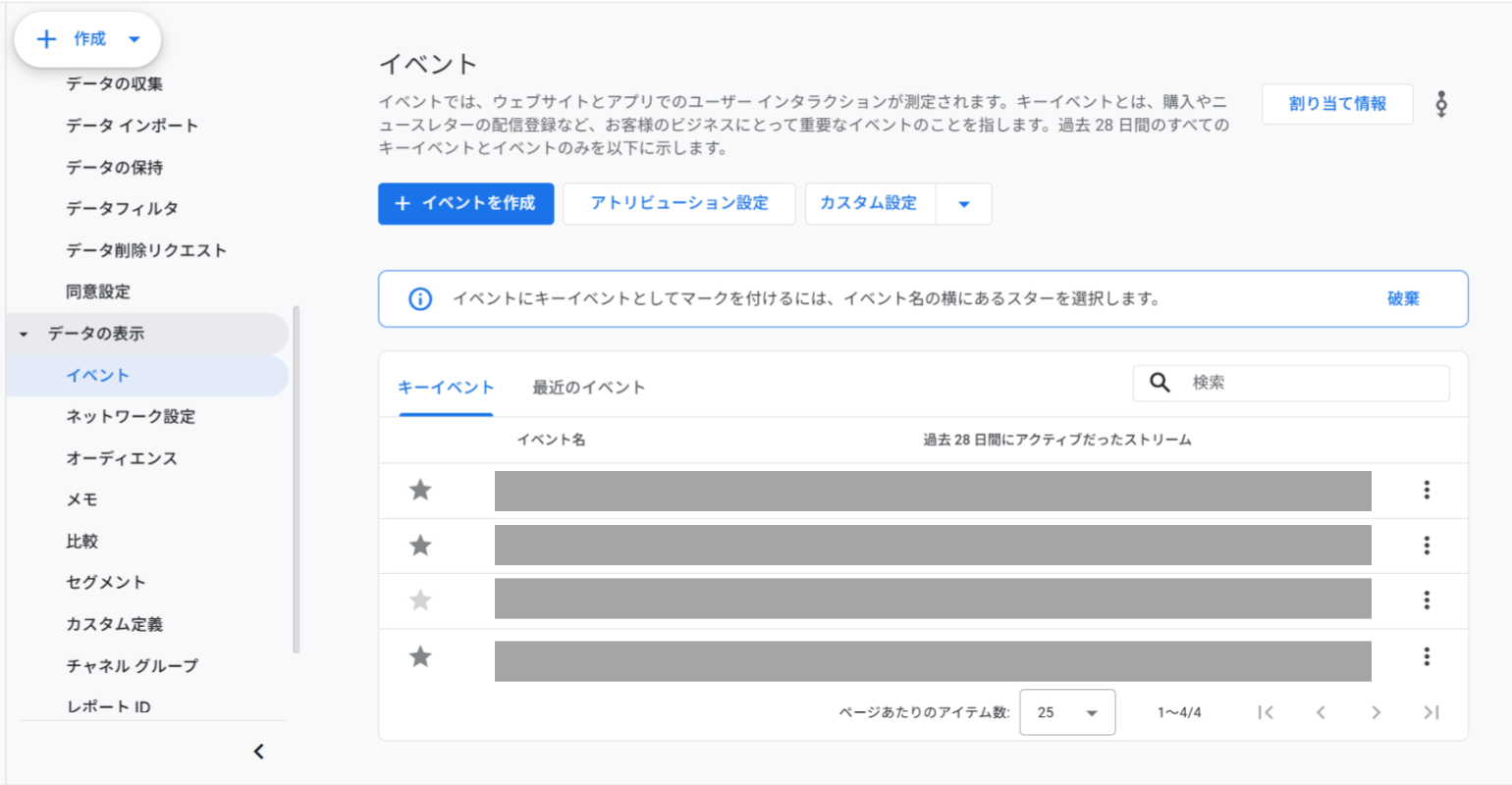Open the items-per-page dropdown showing 25

point(1066,712)
